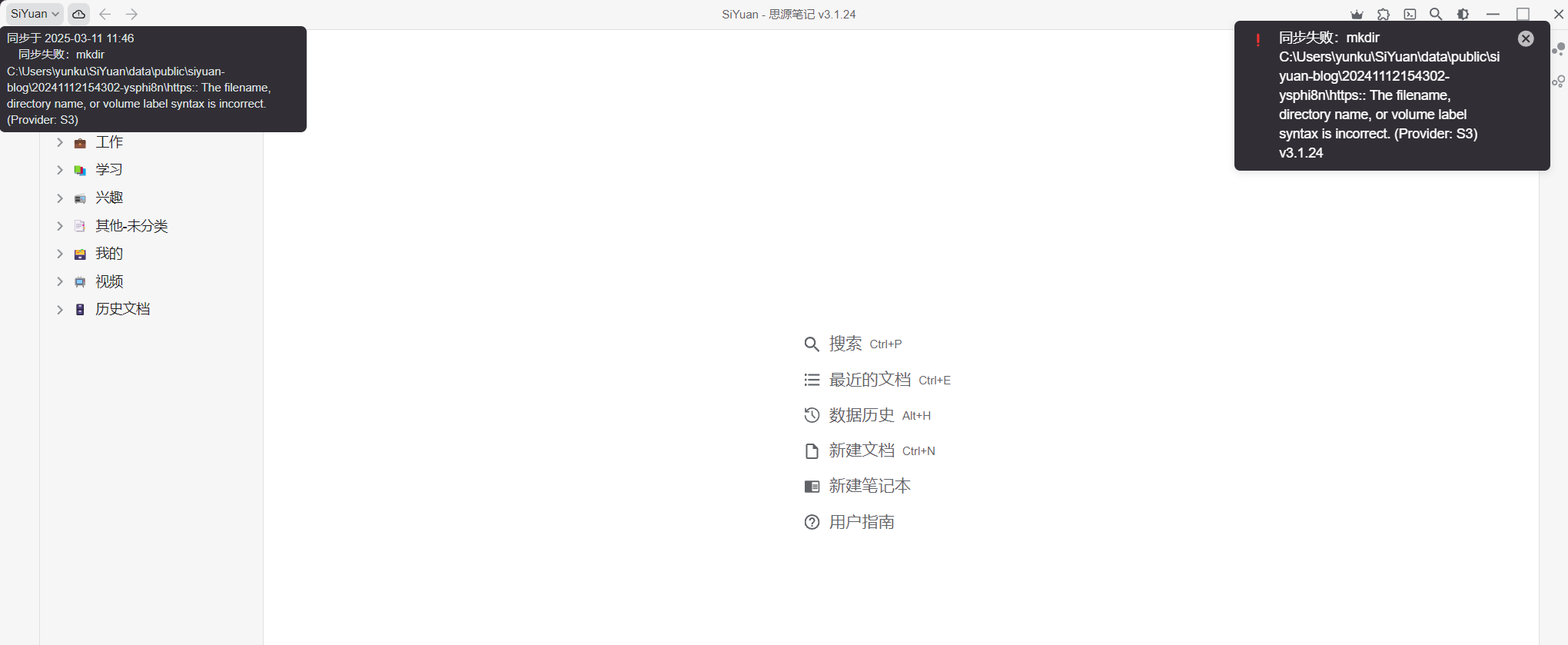Open the graph view dock icon
1568x645 pixels.
coord(1558,50)
